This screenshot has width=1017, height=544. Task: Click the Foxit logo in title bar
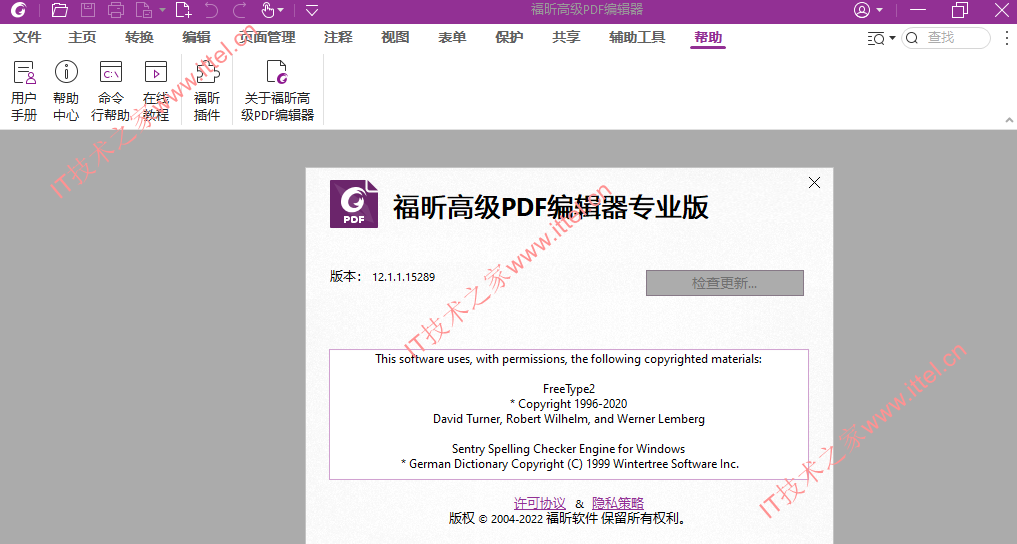[19, 10]
